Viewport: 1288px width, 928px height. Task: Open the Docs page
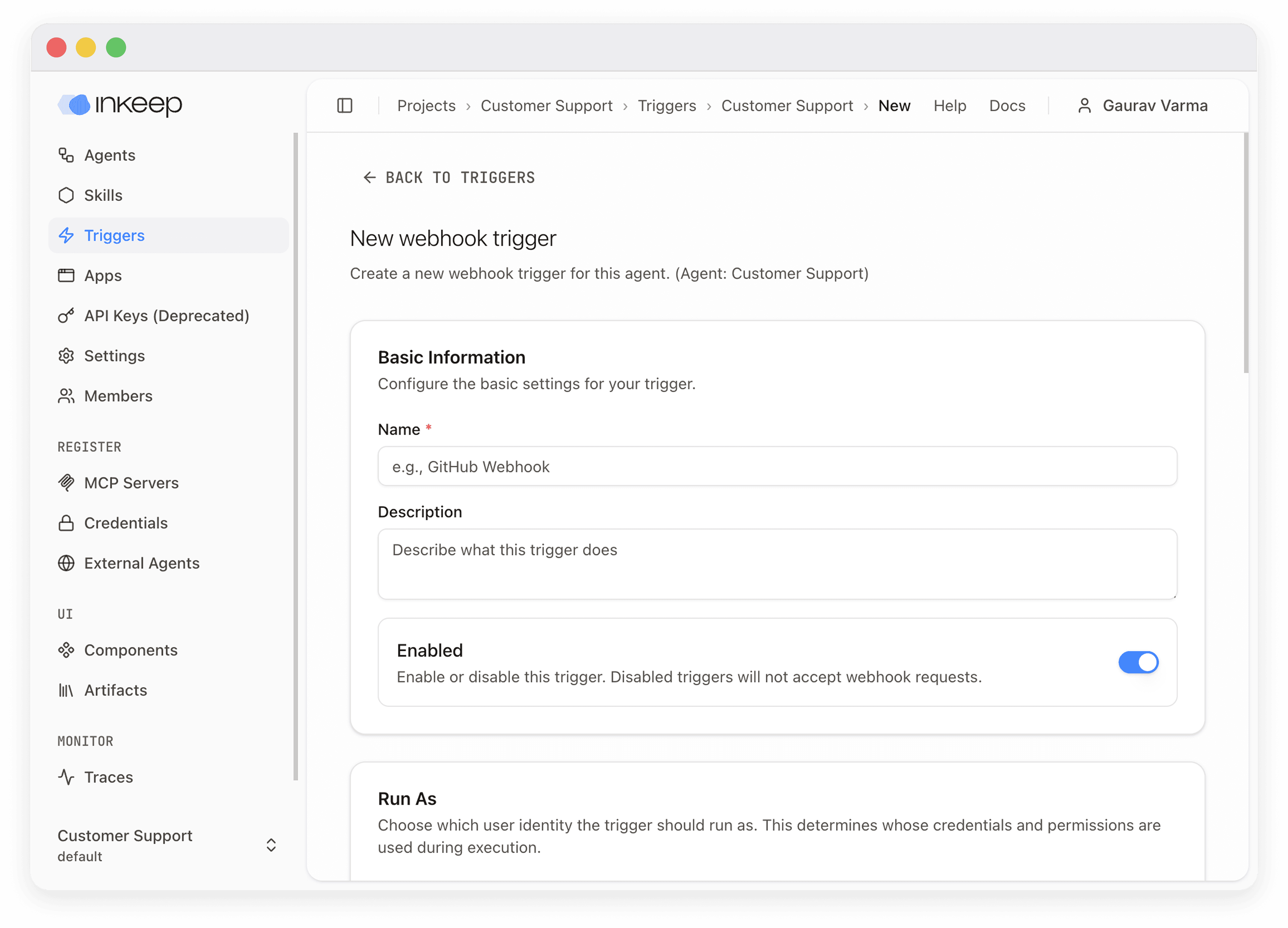click(1007, 105)
